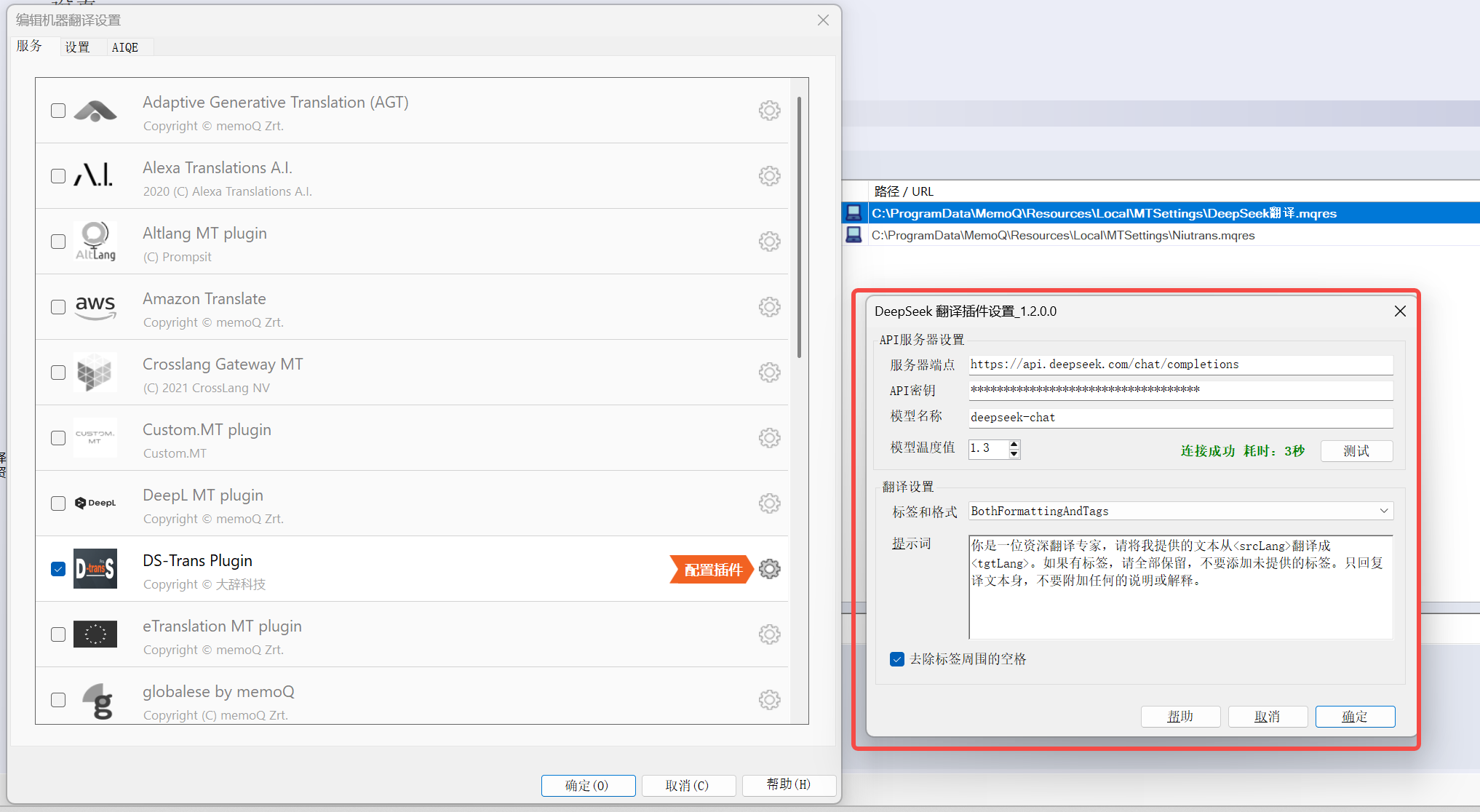This screenshot has width=1480, height=812.
Task: Click resource icon beside DeepSeek翻译.mqres path
Action: (854, 213)
